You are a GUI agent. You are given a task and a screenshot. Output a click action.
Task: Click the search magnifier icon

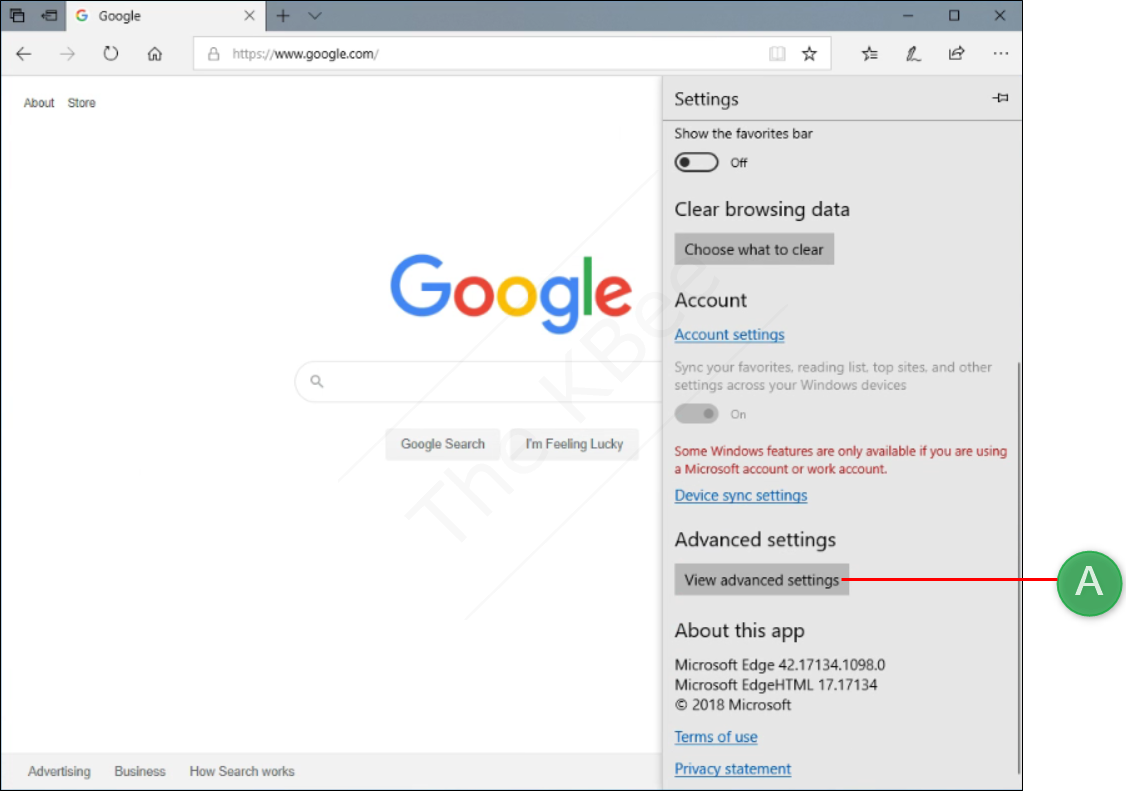point(317,381)
